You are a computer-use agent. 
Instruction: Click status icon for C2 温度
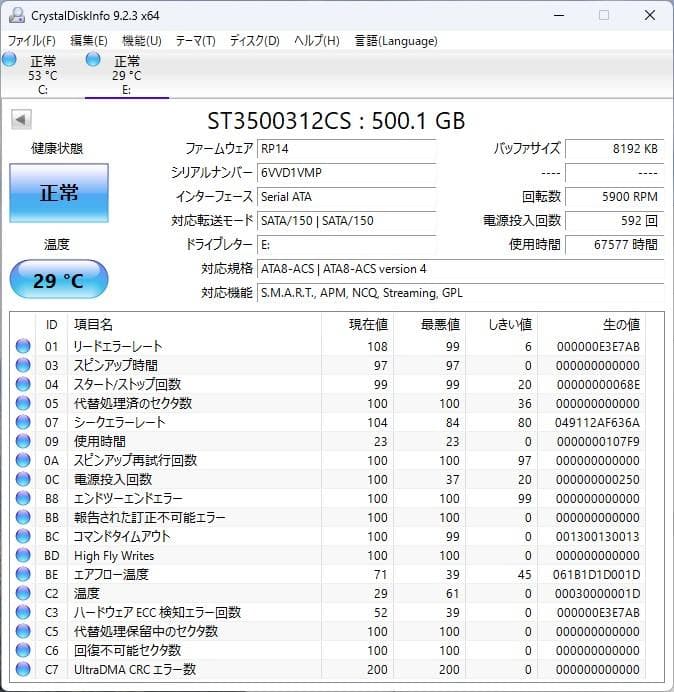click(23, 593)
